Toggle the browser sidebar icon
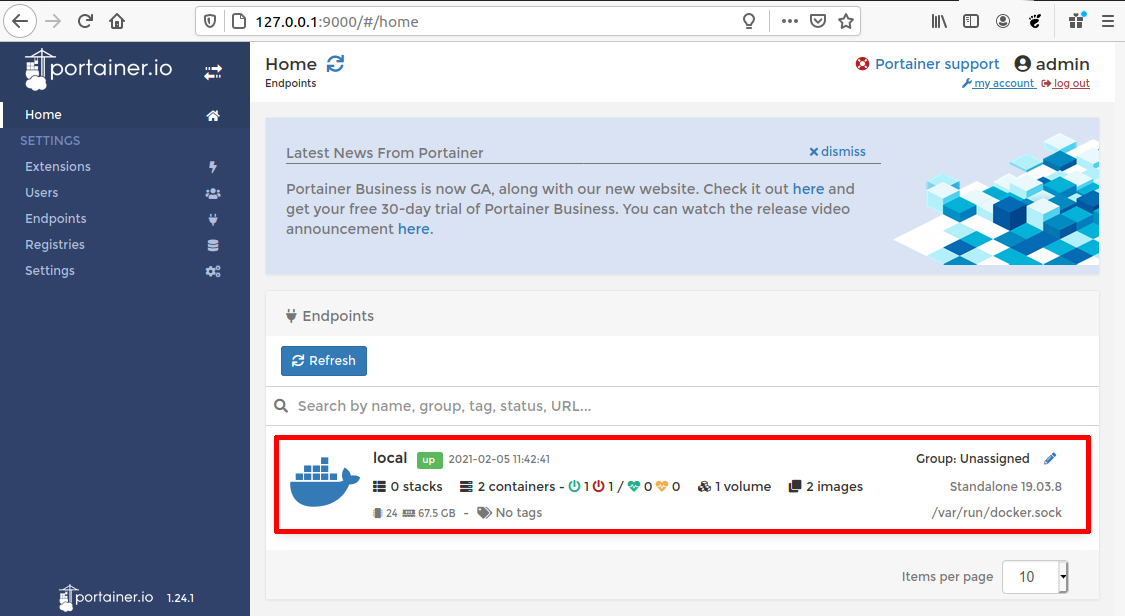The height and width of the screenshot is (616, 1125). coord(971,22)
